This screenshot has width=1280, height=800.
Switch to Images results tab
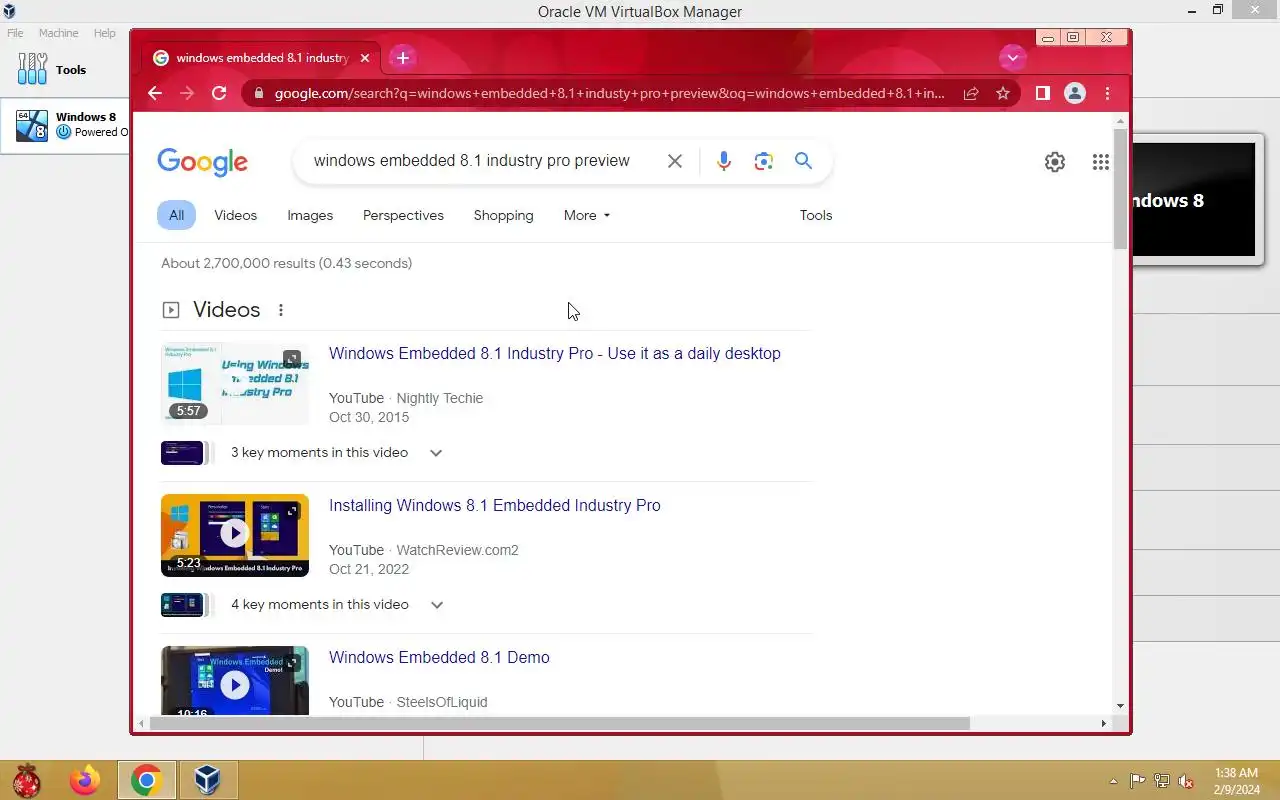coord(310,215)
